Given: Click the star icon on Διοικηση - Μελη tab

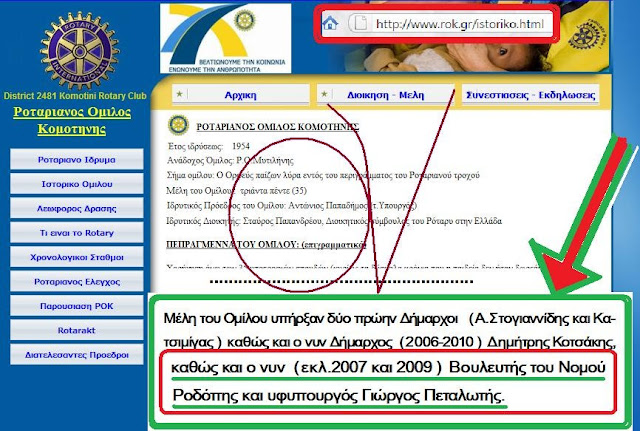Looking at the screenshot, I should [x=324, y=94].
